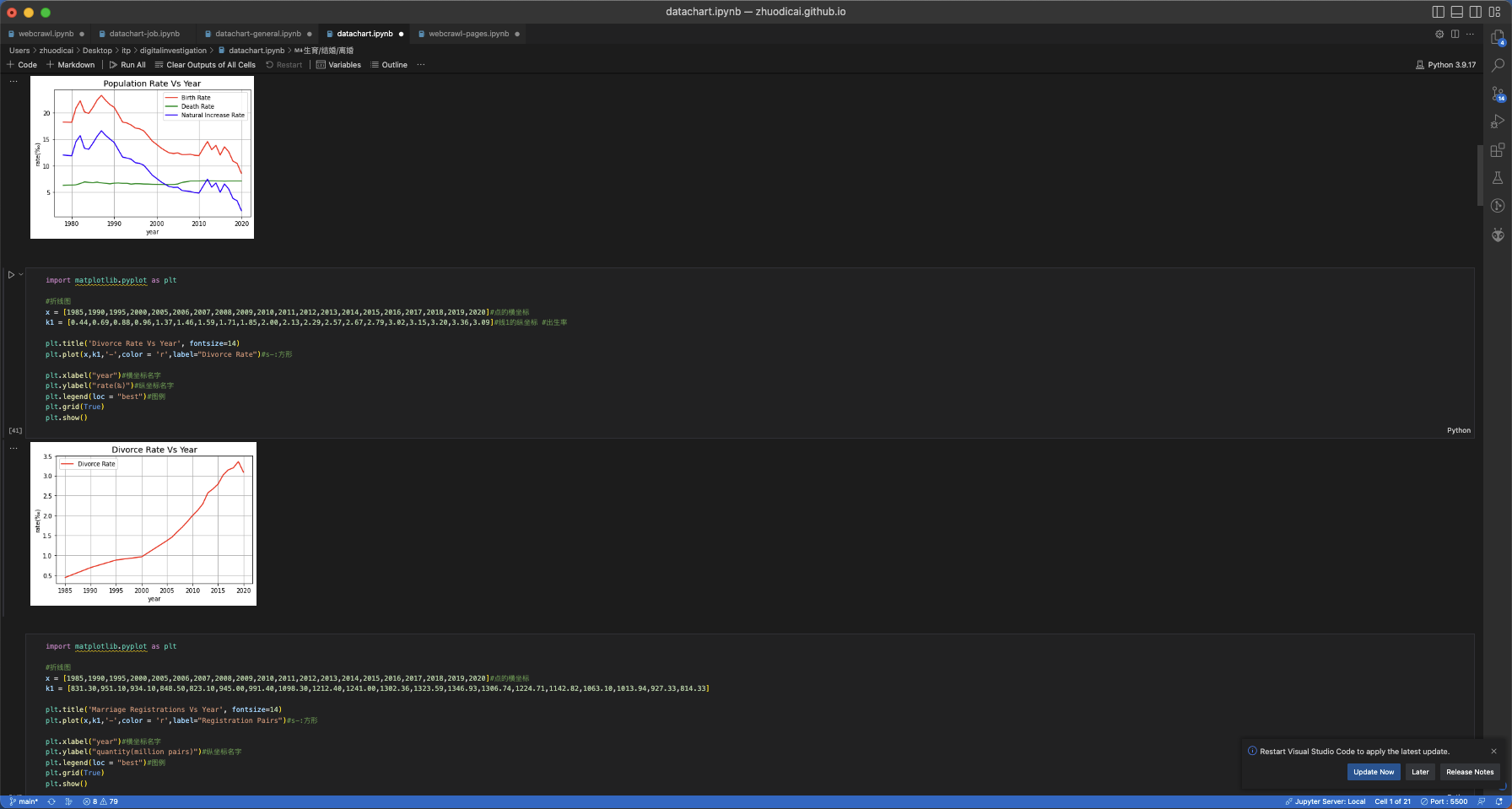The width and height of the screenshot is (1512, 809).
Task: Open Source Control with 14 changes
Action: tap(1498, 94)
